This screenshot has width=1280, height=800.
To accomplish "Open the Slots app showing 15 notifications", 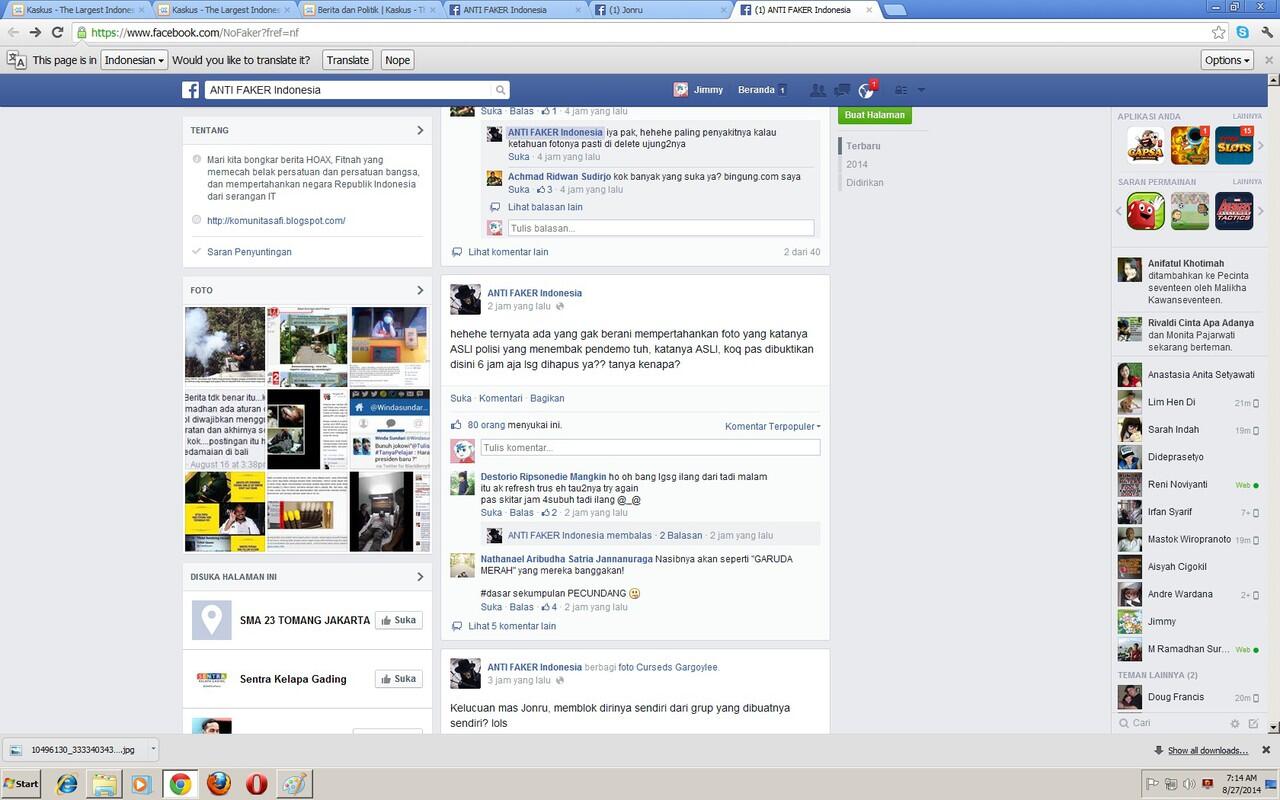I will 1233,144.
